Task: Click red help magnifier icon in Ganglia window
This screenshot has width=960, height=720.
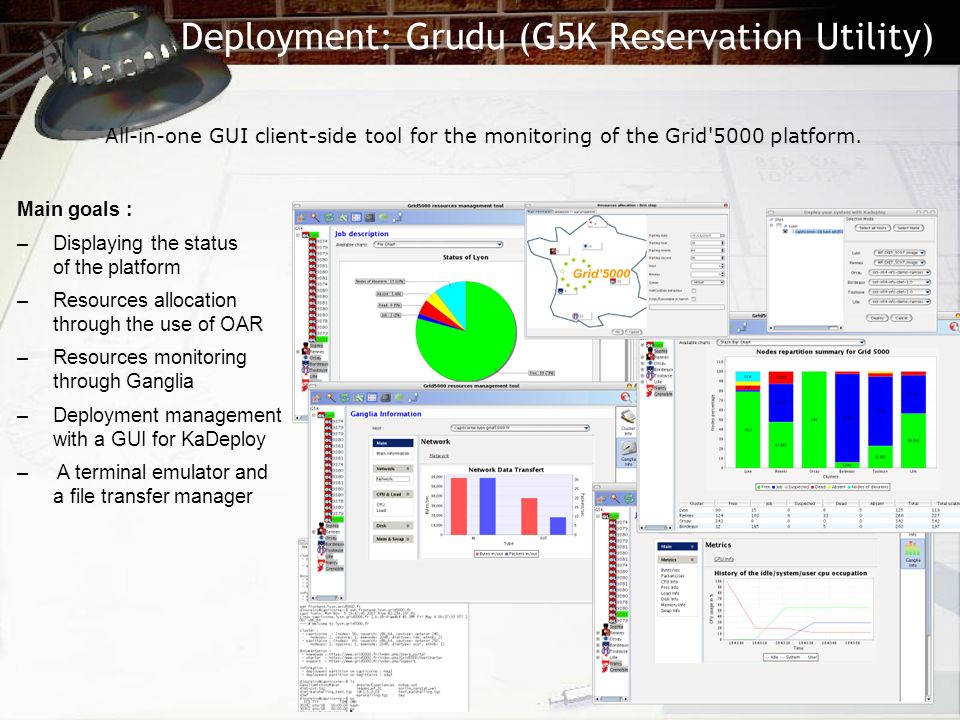Action: click(626, 397)
